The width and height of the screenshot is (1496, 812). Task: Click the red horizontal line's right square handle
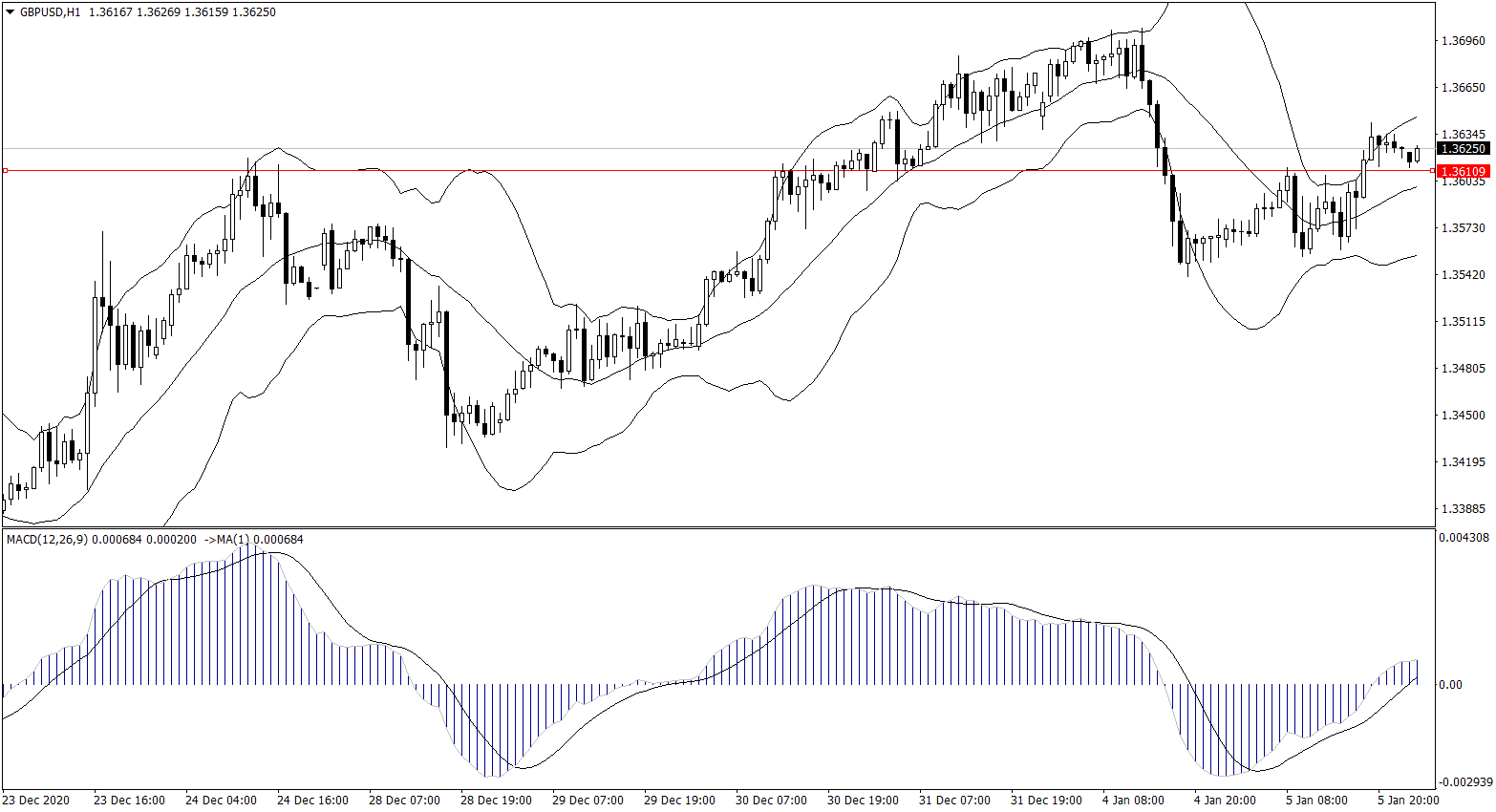pos(1432,171)
